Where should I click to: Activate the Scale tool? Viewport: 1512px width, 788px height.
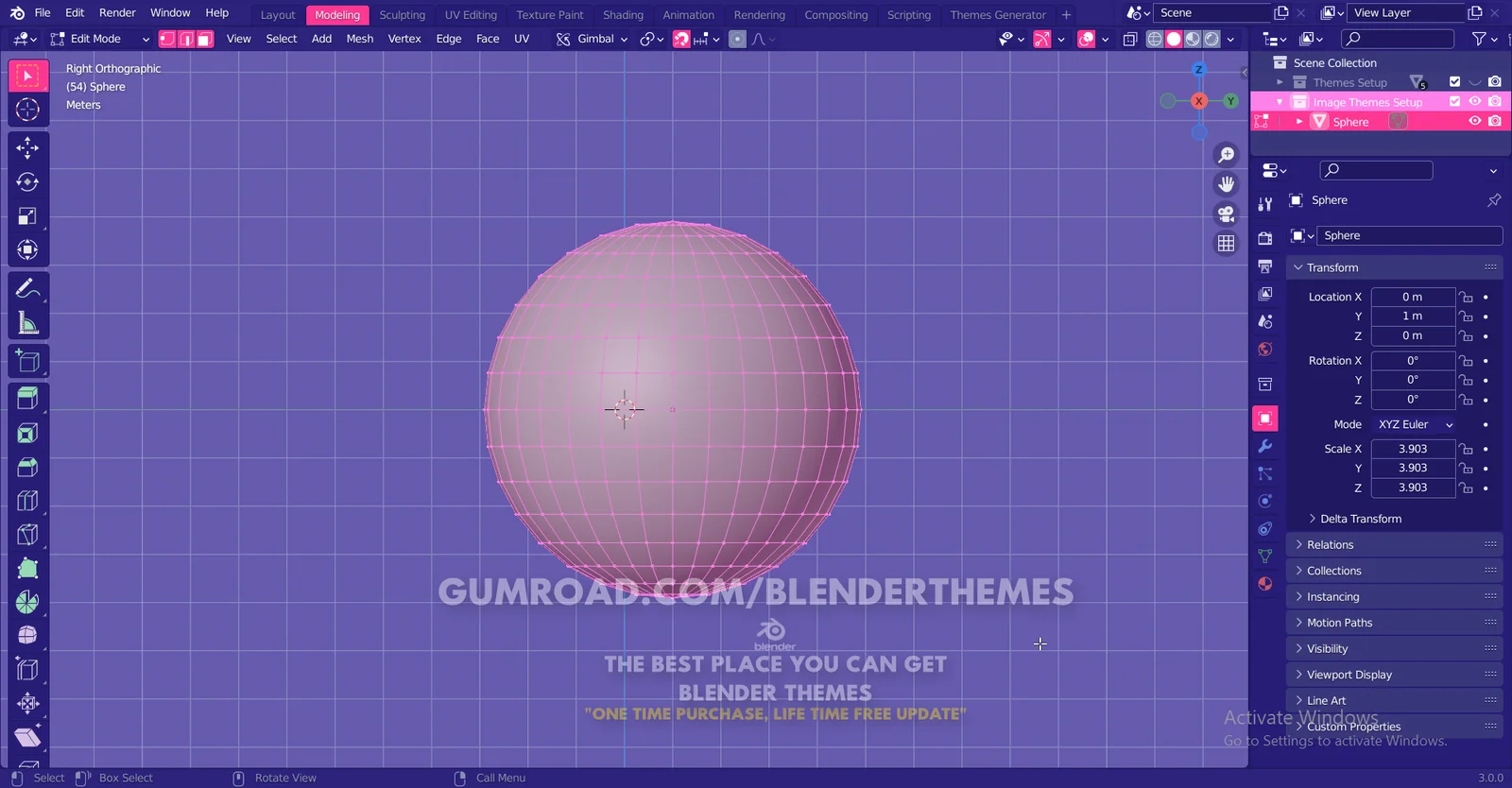pyautogui.click(x=27, y=216)
